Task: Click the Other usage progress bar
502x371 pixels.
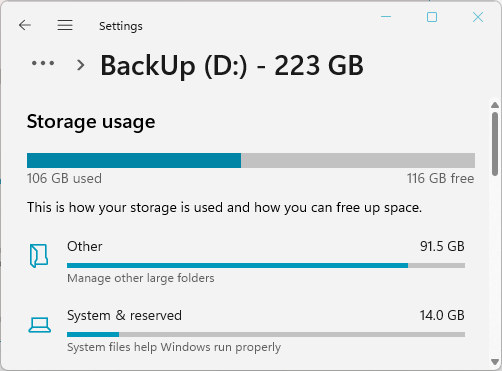Action: [266, 266]
